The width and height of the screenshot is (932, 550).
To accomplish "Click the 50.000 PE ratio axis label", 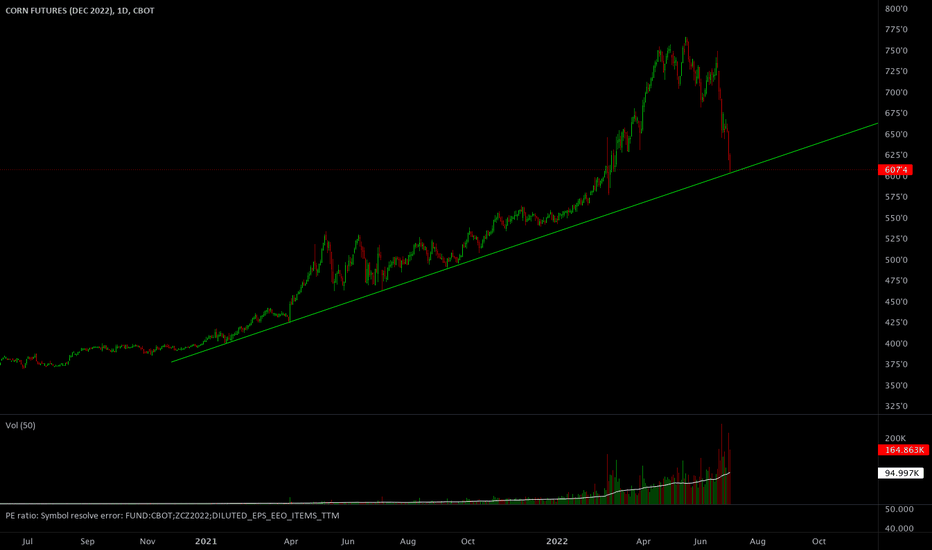I will point(899,509).
